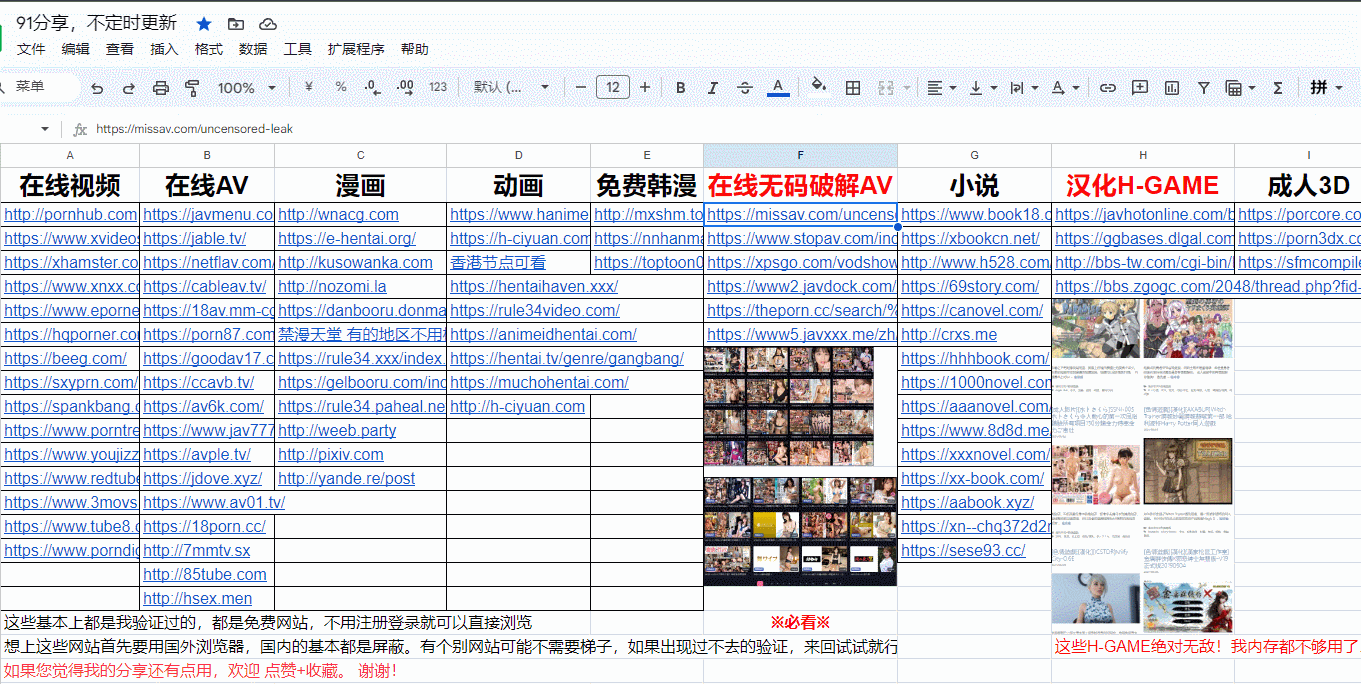Click the undo icon in the toolbar
Image resolution: width=1361 pixels, height=684 pixels.
tap(97, 88)
